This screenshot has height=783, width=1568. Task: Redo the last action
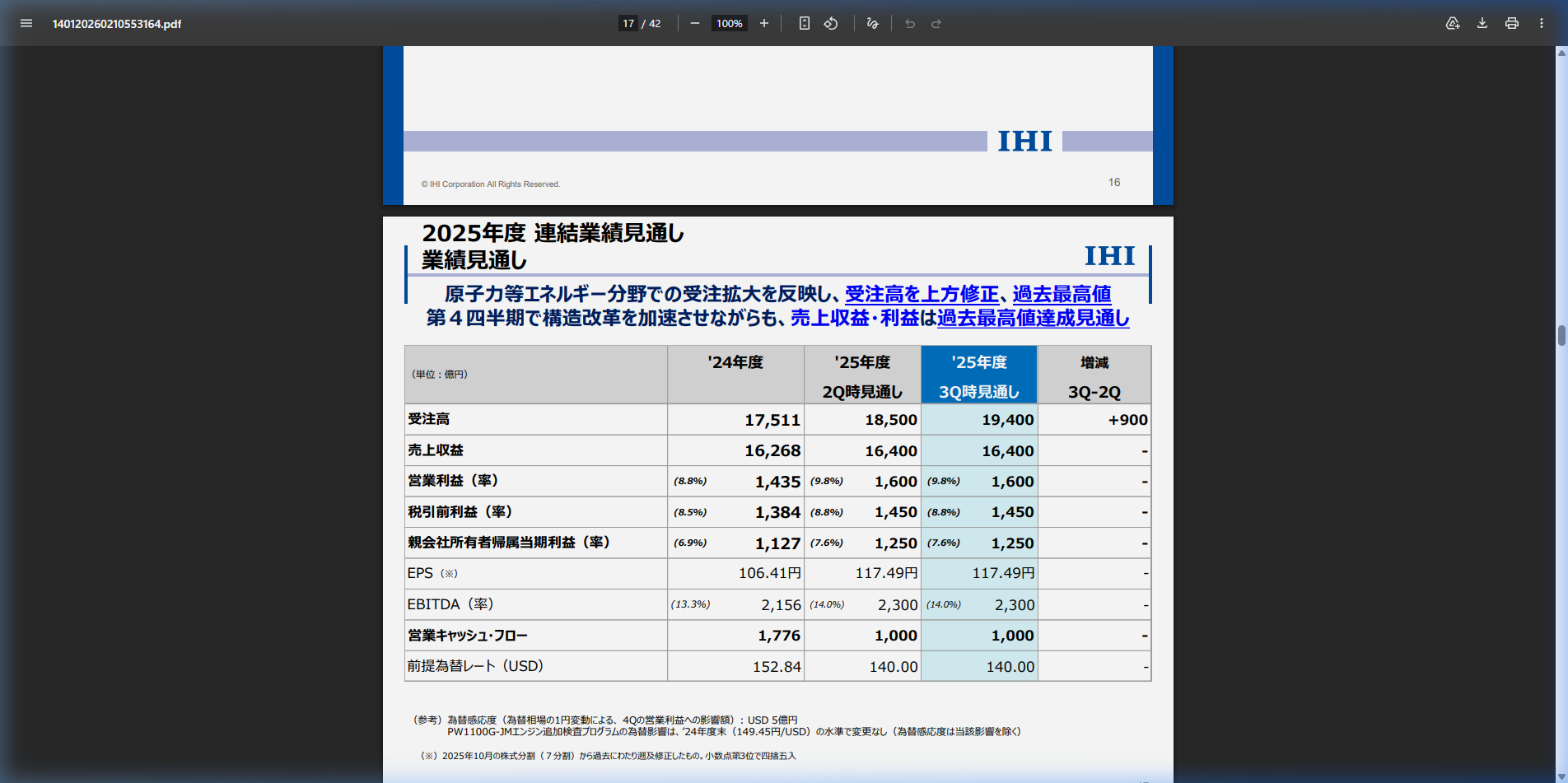coord(936,23)
